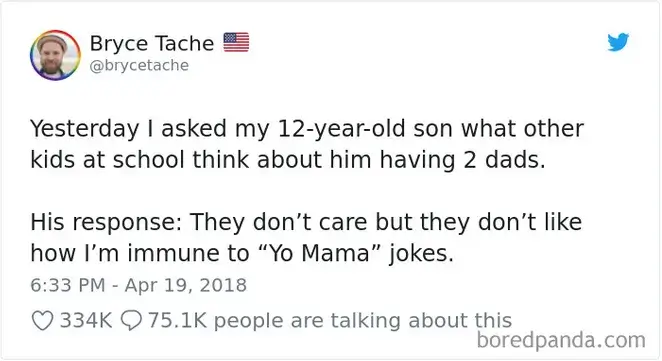This screenshot has height=361, width=662.
Task: Select the 'Yesterday I asked my 12-year-old' paragraph
Action: 307,144
